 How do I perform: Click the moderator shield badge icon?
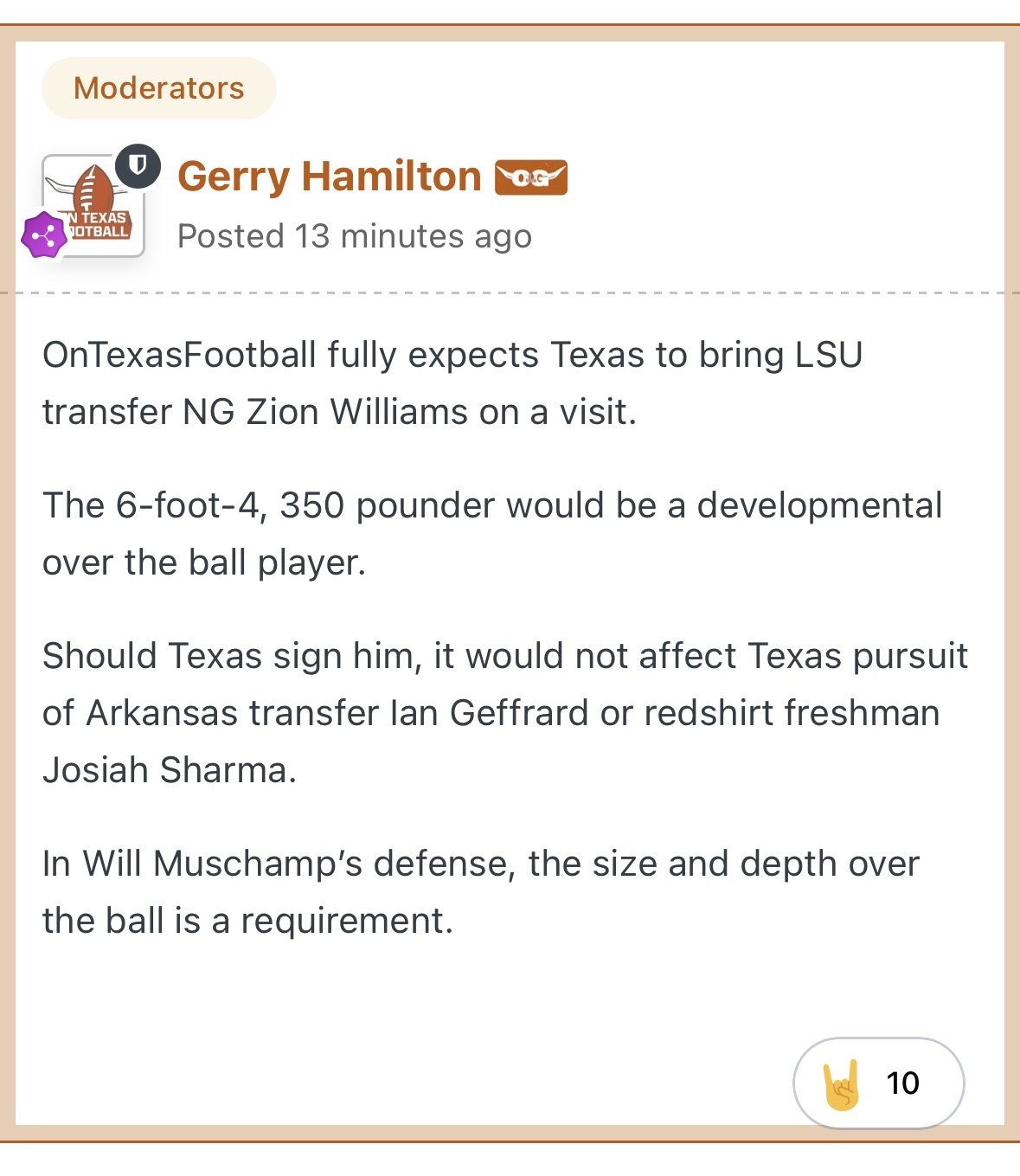click(138, 165)
